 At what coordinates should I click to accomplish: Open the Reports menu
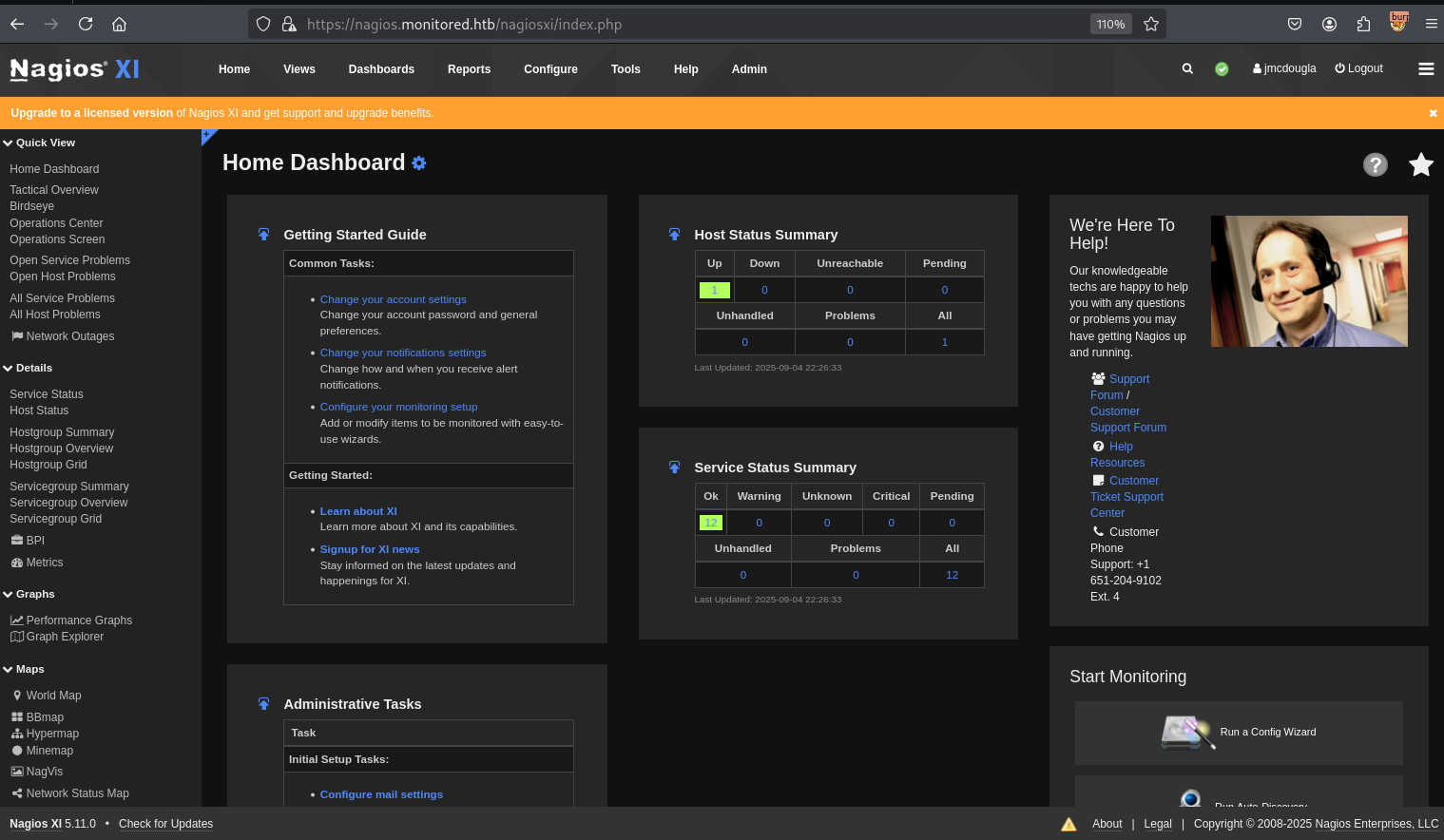pos(470,69)
